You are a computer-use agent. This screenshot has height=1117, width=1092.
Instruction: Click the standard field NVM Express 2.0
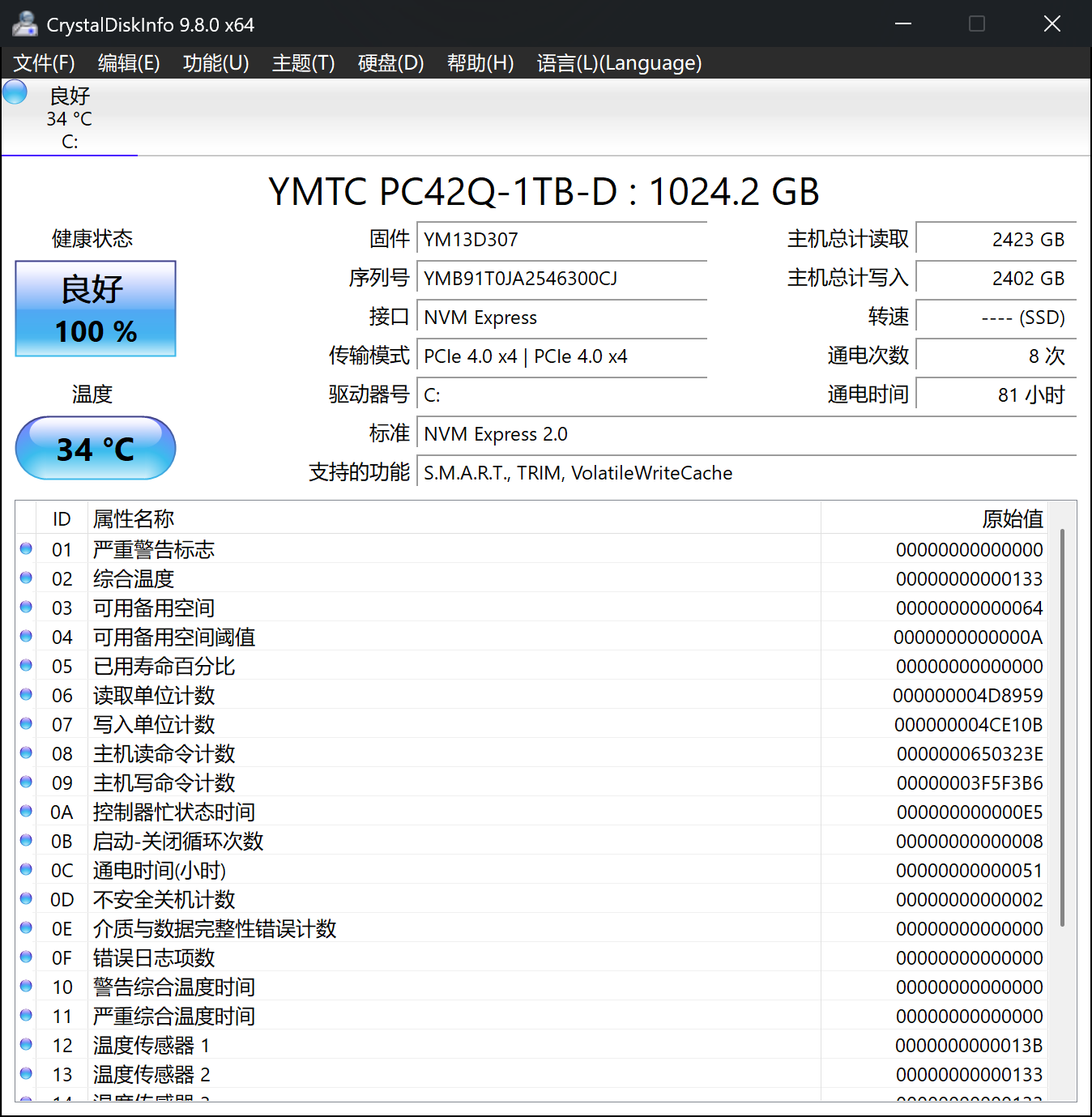pyautogui.click(x=746, y=434)
